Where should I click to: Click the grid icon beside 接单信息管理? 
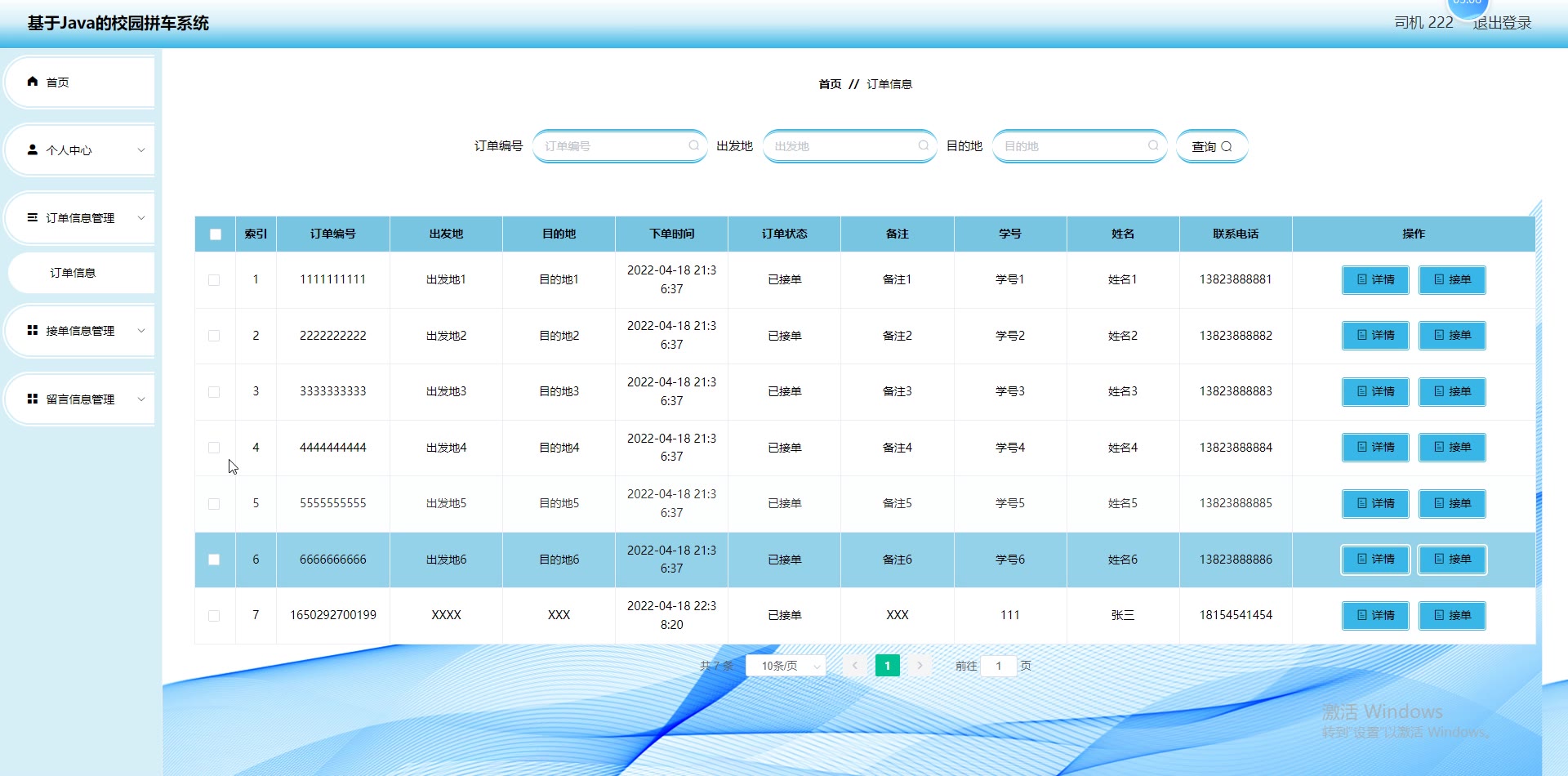pos(33,331)
